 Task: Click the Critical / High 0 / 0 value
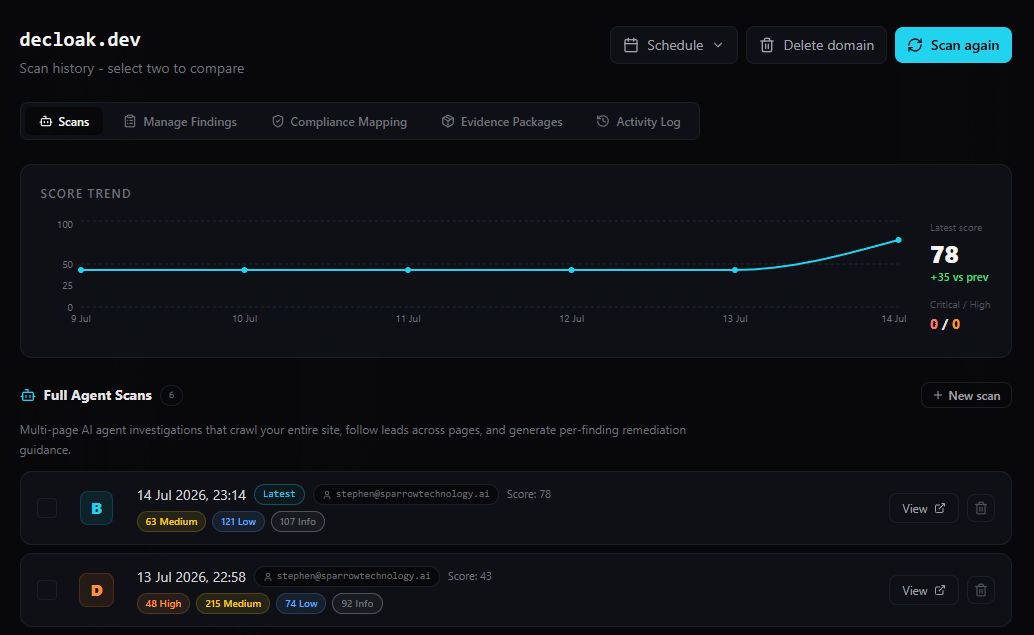[x=945, y=324]
